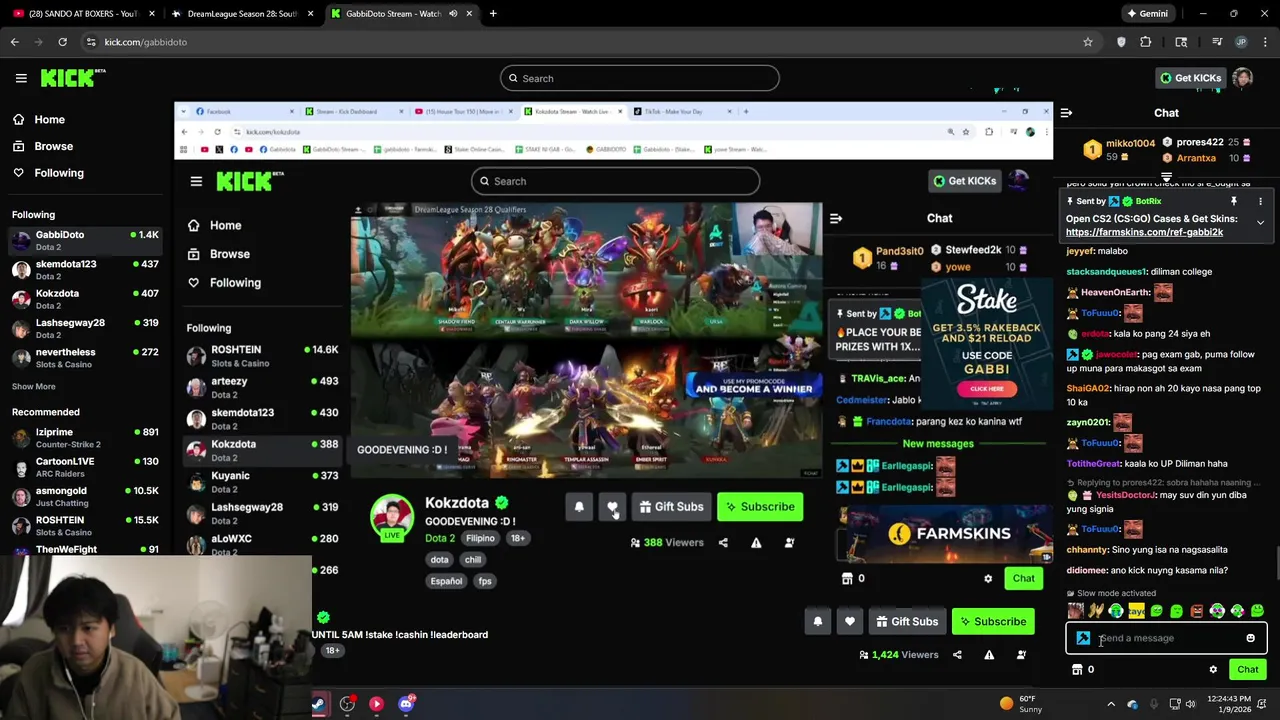The height and width of the screenshot is (720, 1280).
Task: Open a new browser tab
Action: pos(493,14)
